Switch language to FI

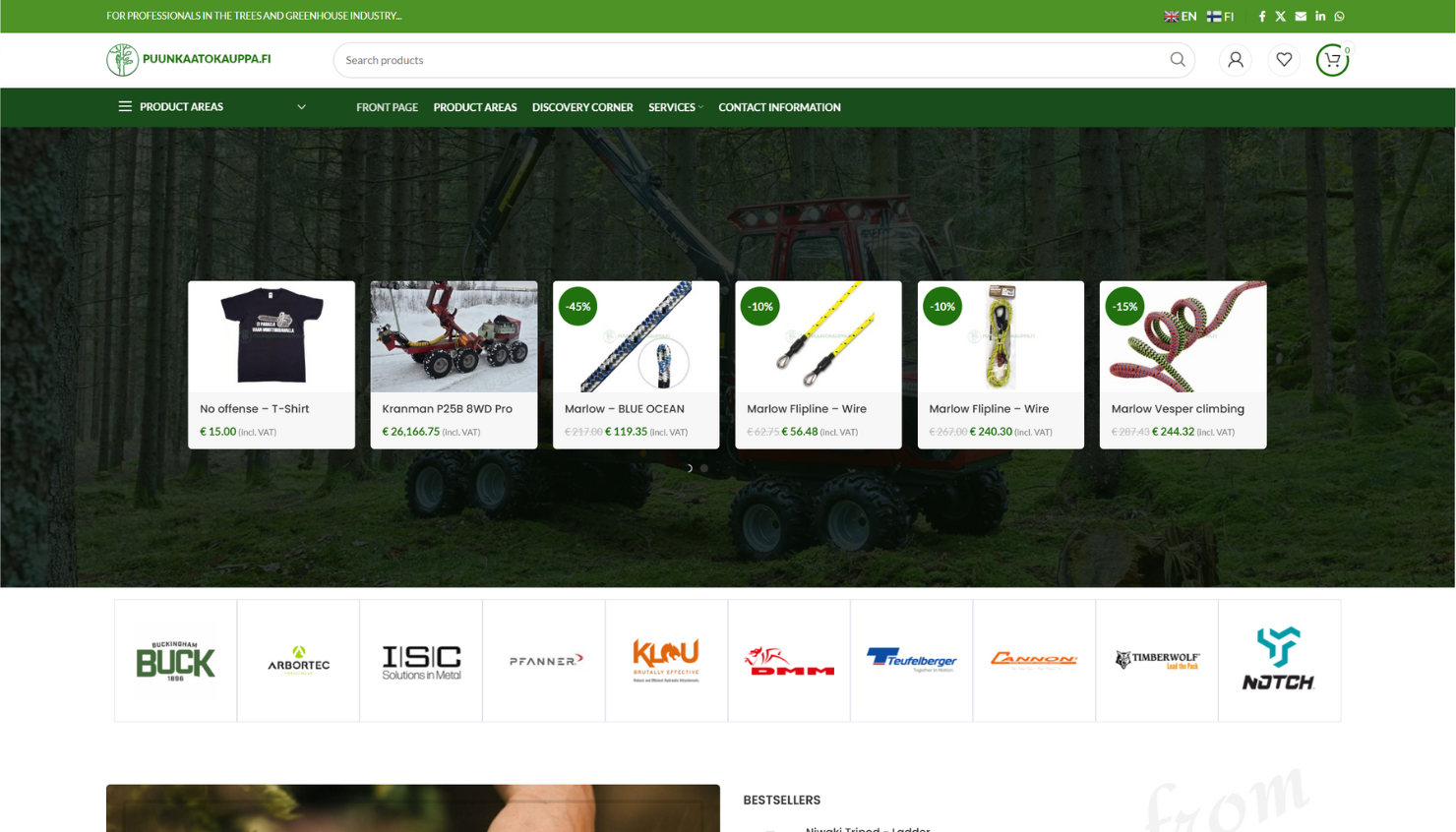(1221, 17)
